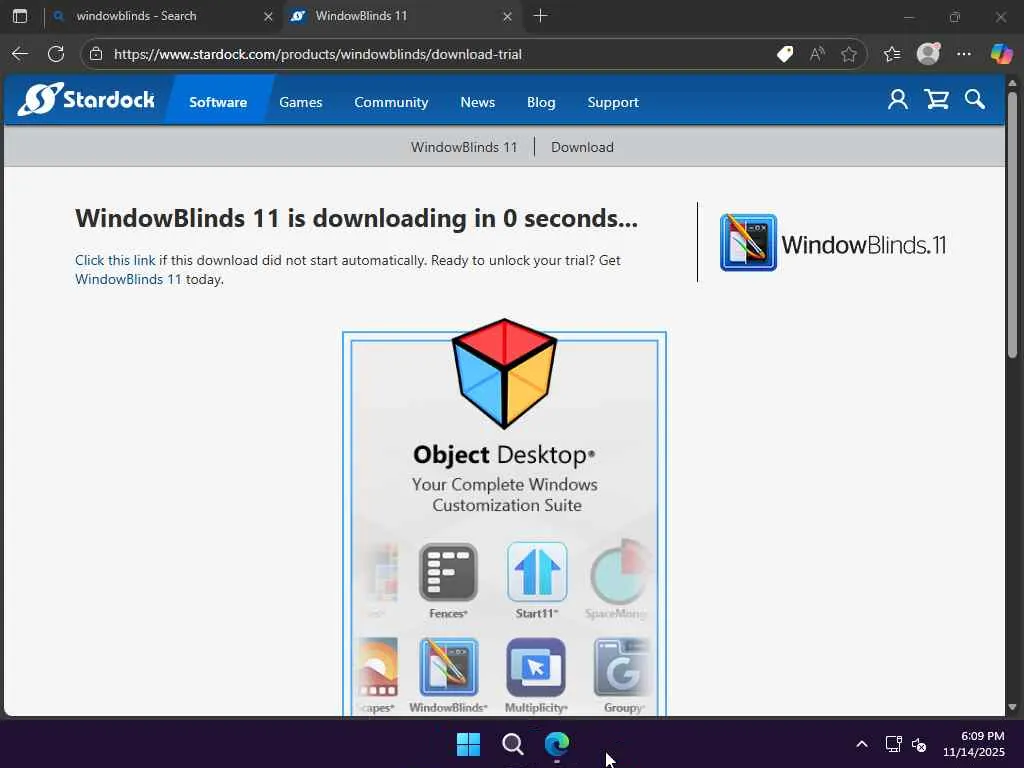
Task: Close the WindowBlinds 11 tab
Action: coord(507,16)
